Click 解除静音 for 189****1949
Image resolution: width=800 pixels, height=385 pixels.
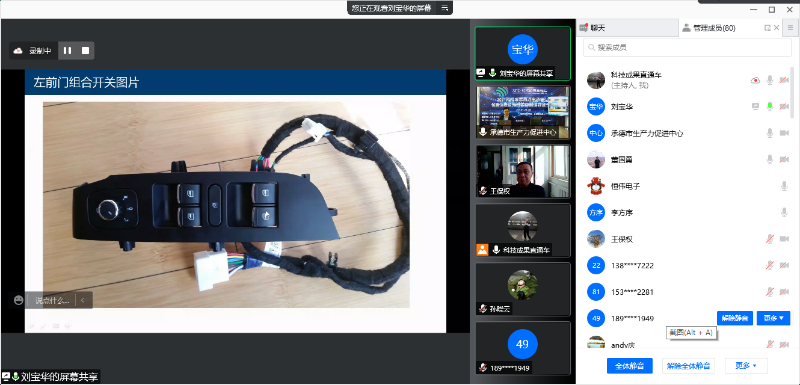735,318
